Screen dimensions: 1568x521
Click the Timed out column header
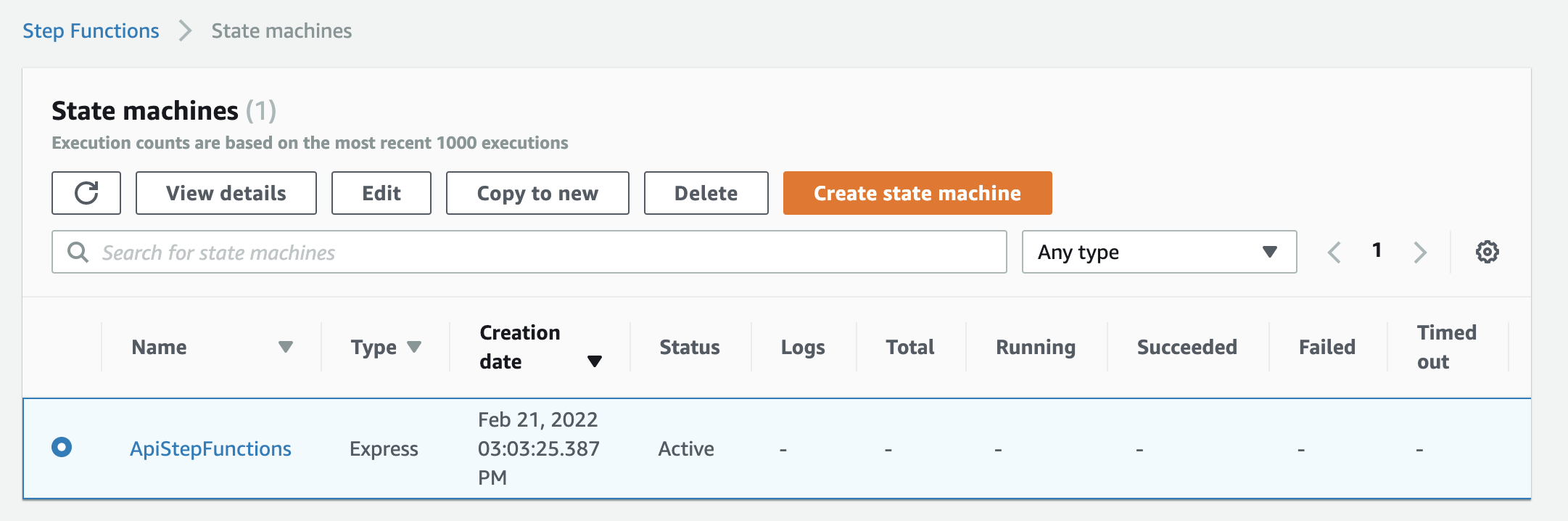1447,347
